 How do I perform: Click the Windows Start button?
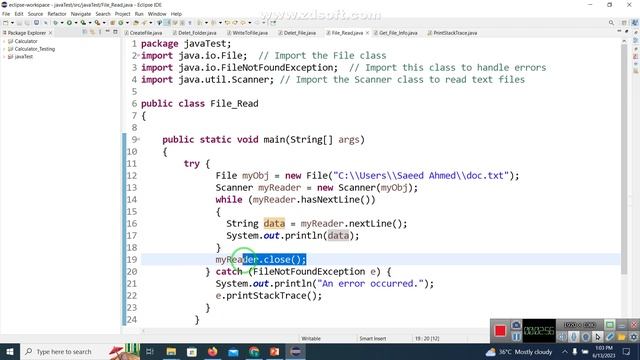tap(10, 351)
